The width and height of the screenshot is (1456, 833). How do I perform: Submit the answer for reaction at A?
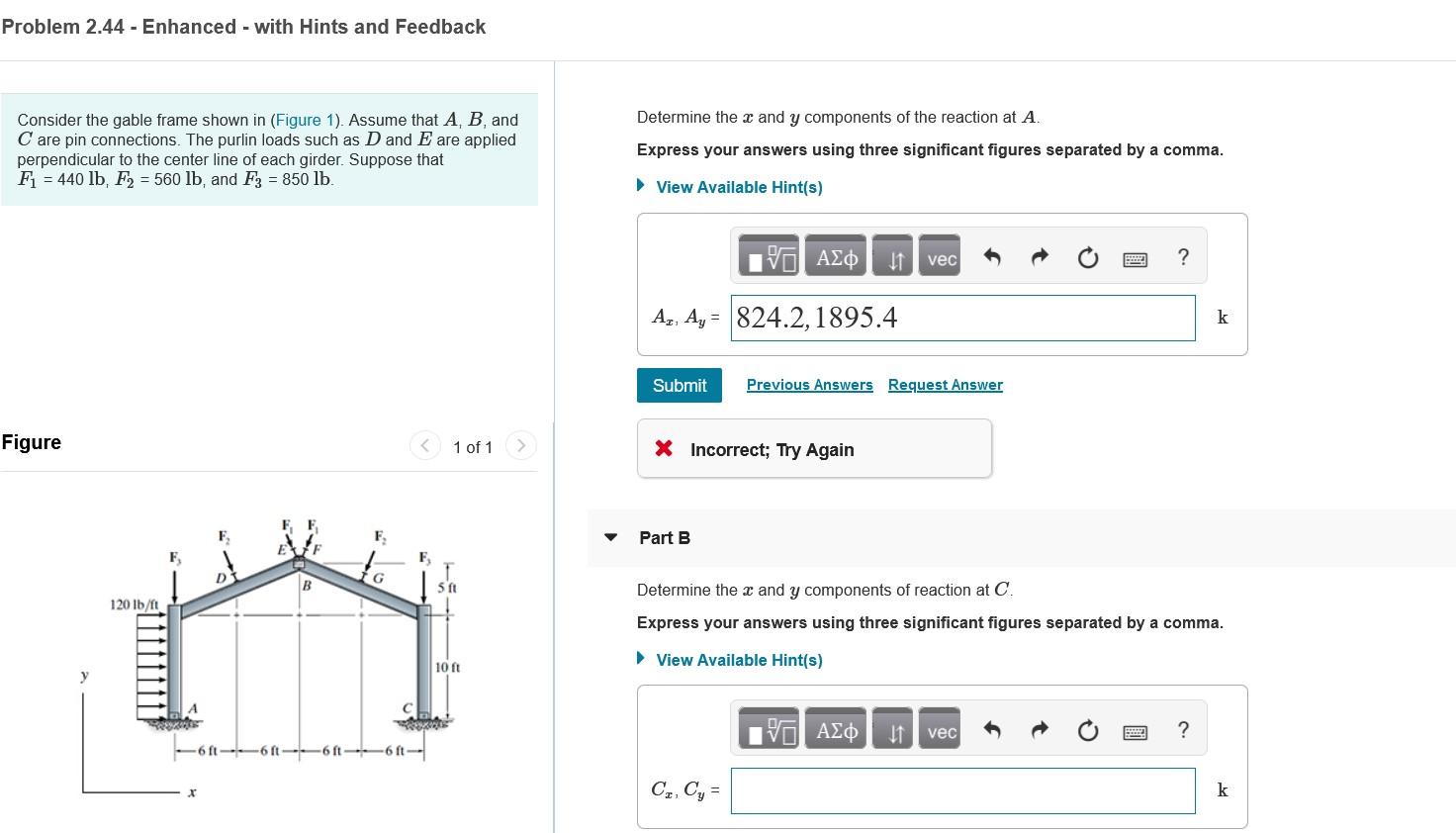(679, 385)
